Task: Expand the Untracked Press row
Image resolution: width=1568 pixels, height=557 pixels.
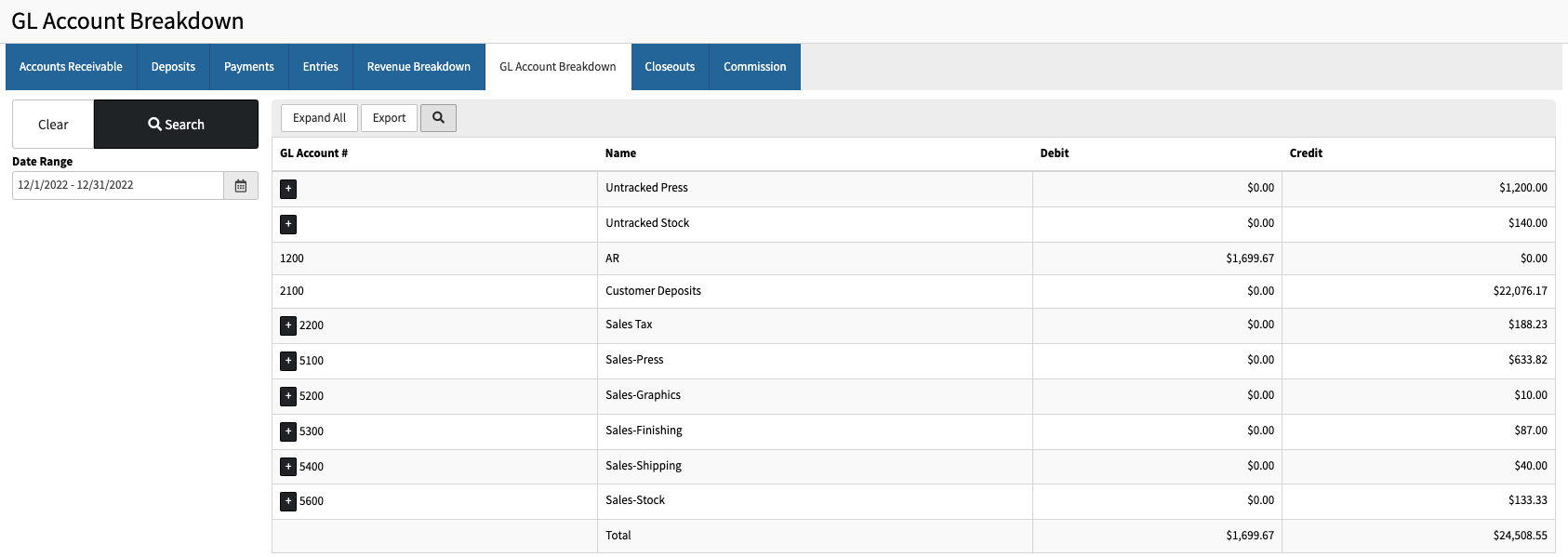Action: (x=288, y=189)
